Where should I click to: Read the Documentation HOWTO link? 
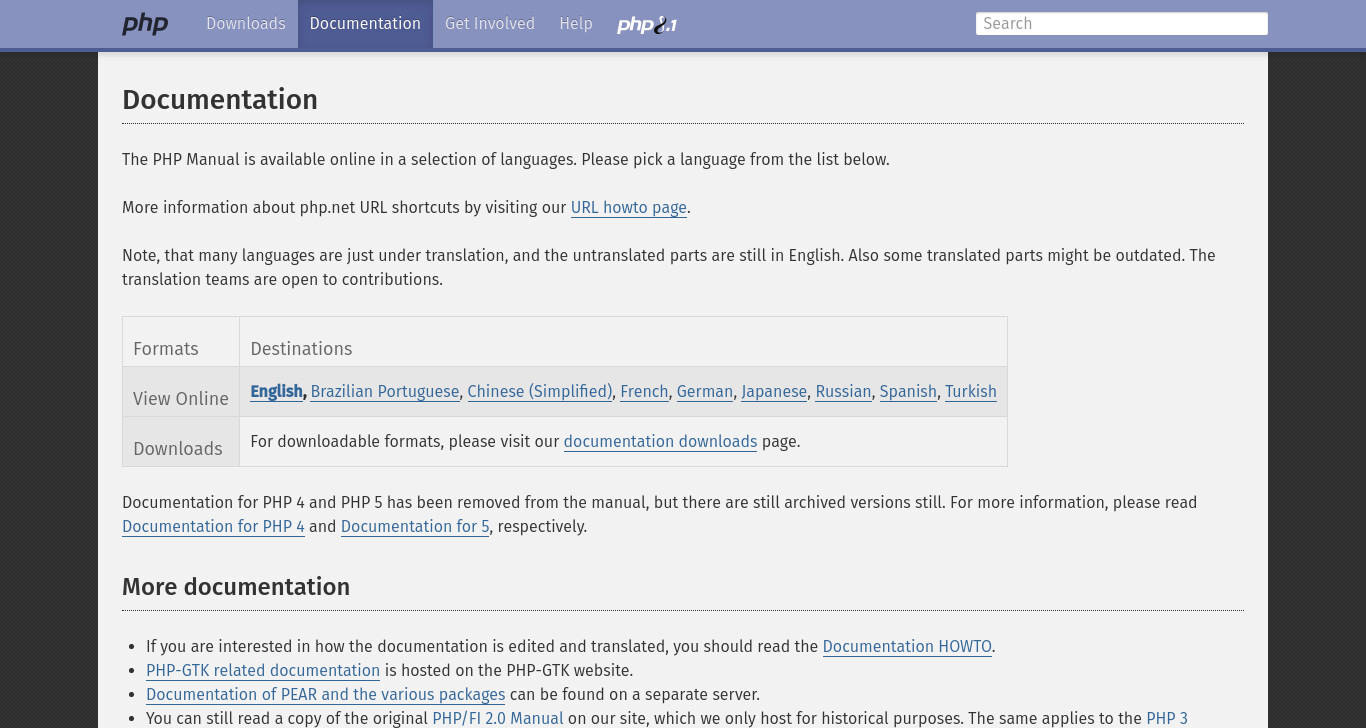click(x=907, y=647)
